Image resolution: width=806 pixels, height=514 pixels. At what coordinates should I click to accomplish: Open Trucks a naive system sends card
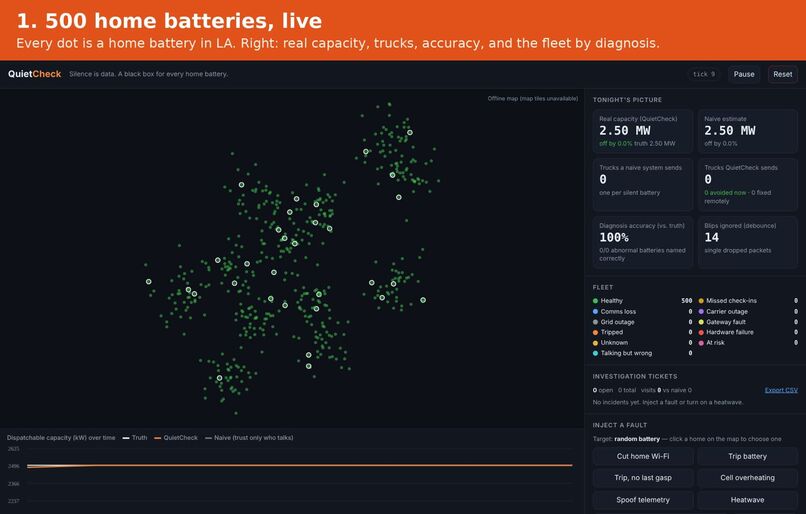(643, 185)
